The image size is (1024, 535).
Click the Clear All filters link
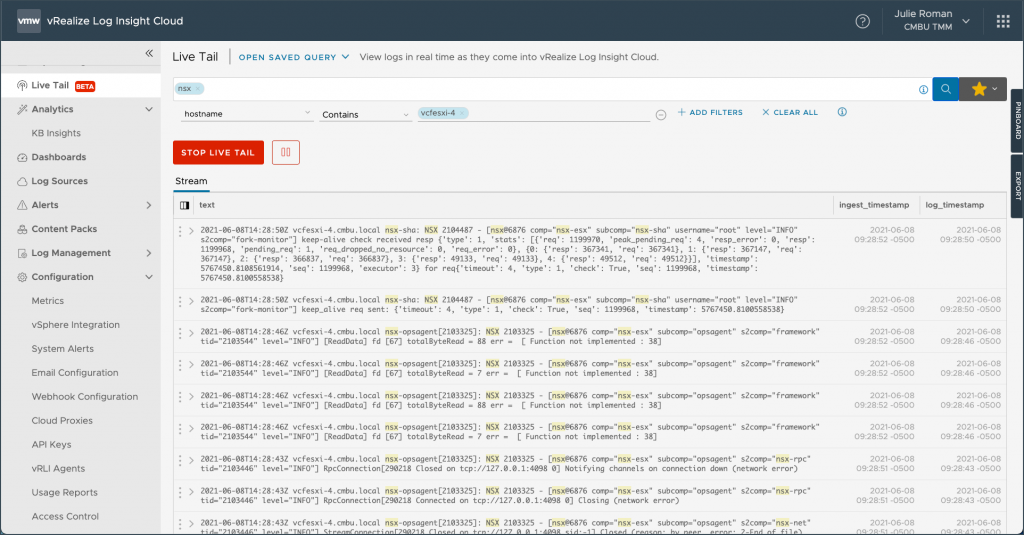[789, 113]
